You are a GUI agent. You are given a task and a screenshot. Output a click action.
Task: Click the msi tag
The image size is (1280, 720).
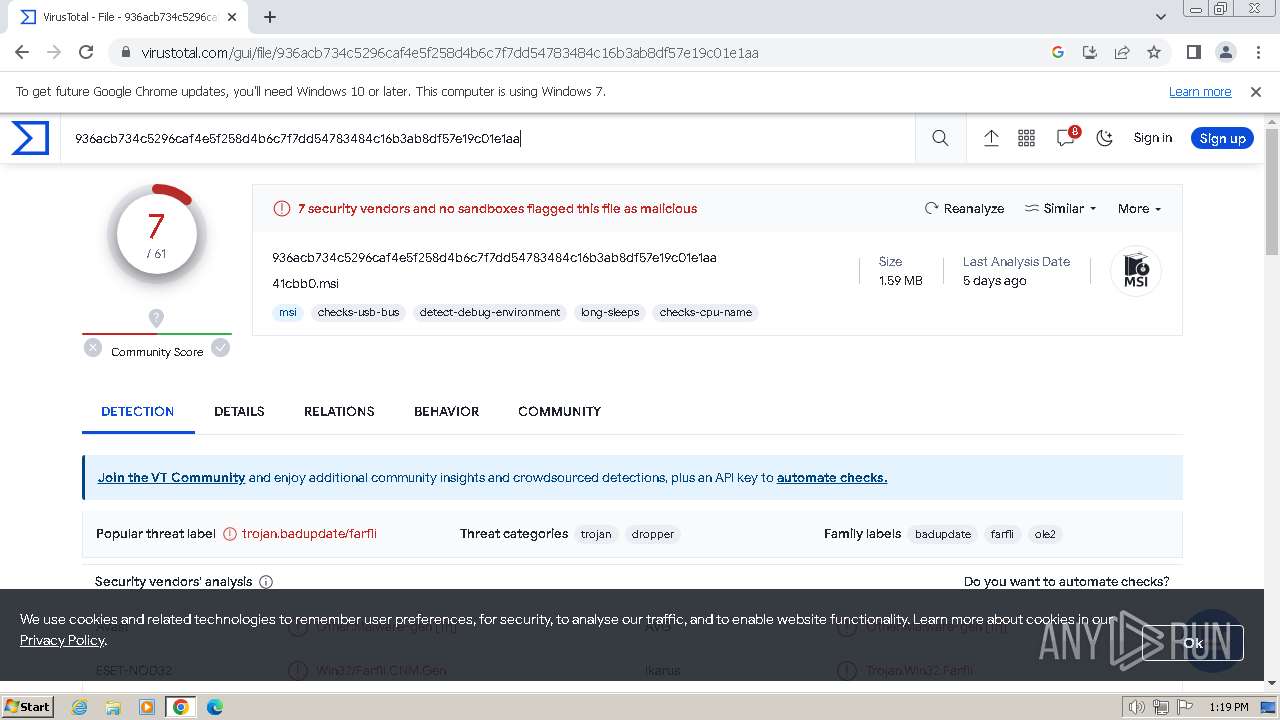[288, 312]
